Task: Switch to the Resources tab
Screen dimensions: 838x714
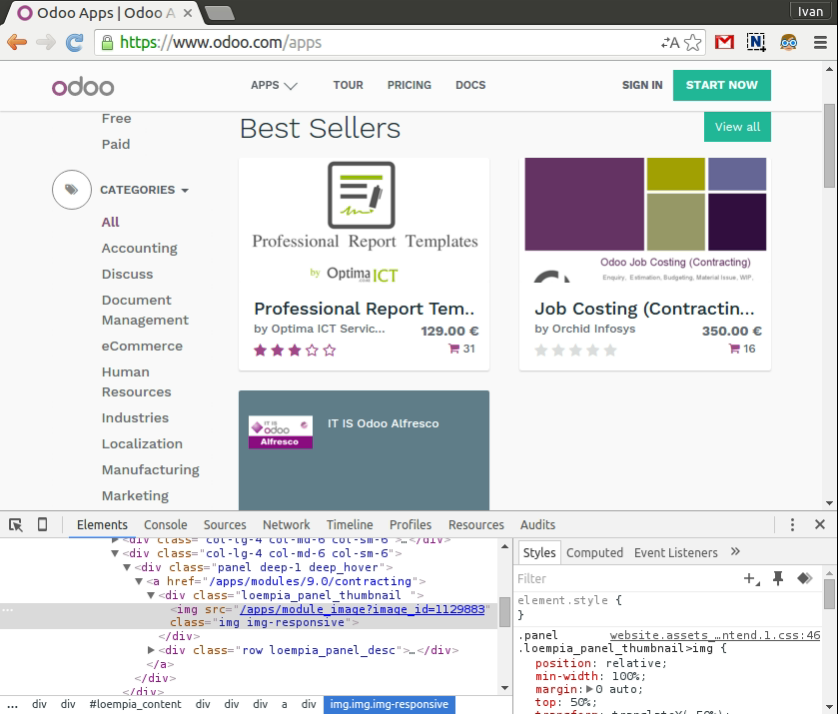Action: point(476,525)
